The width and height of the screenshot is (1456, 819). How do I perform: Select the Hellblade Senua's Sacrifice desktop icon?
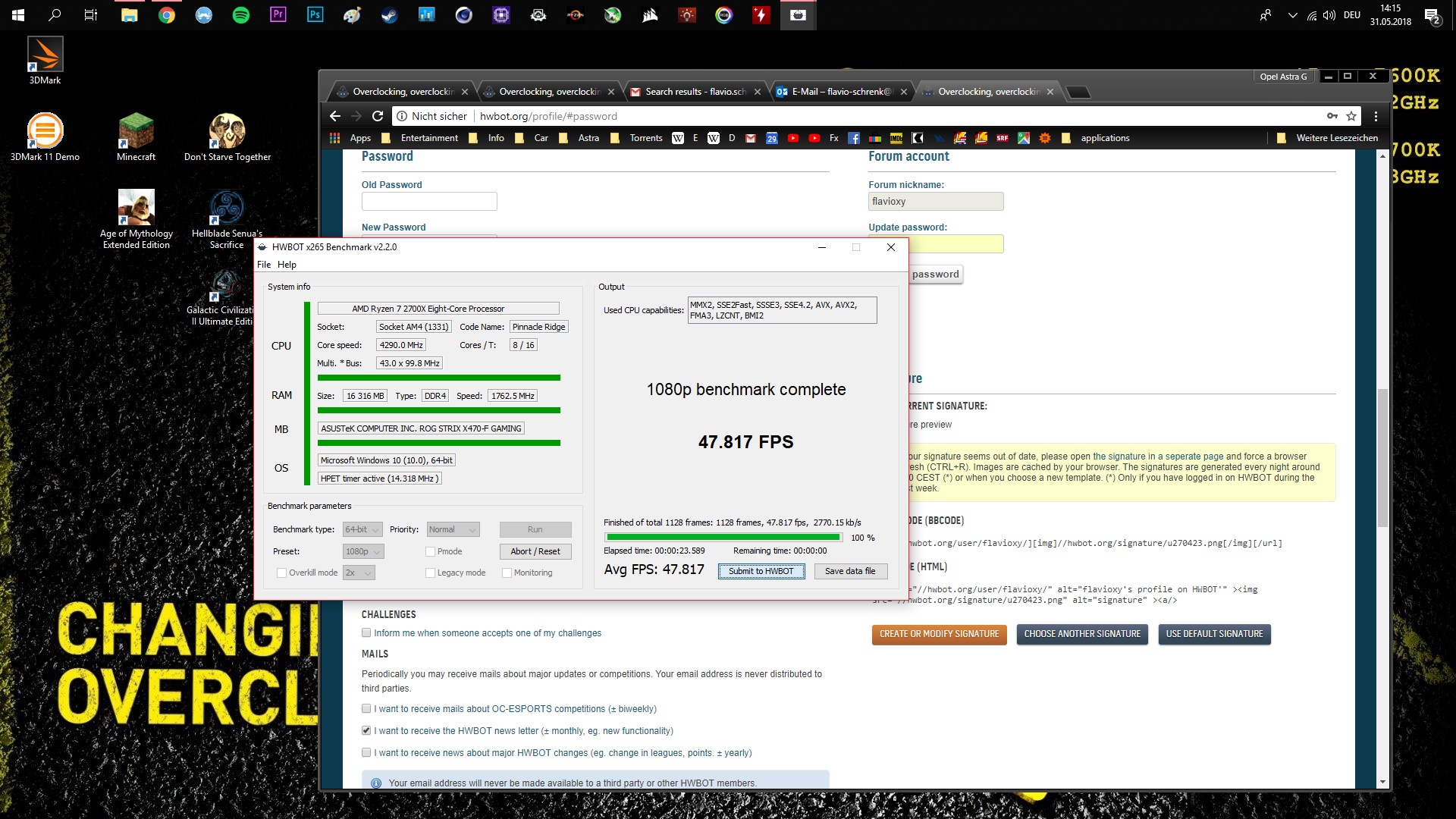click(x=227, y=218)
